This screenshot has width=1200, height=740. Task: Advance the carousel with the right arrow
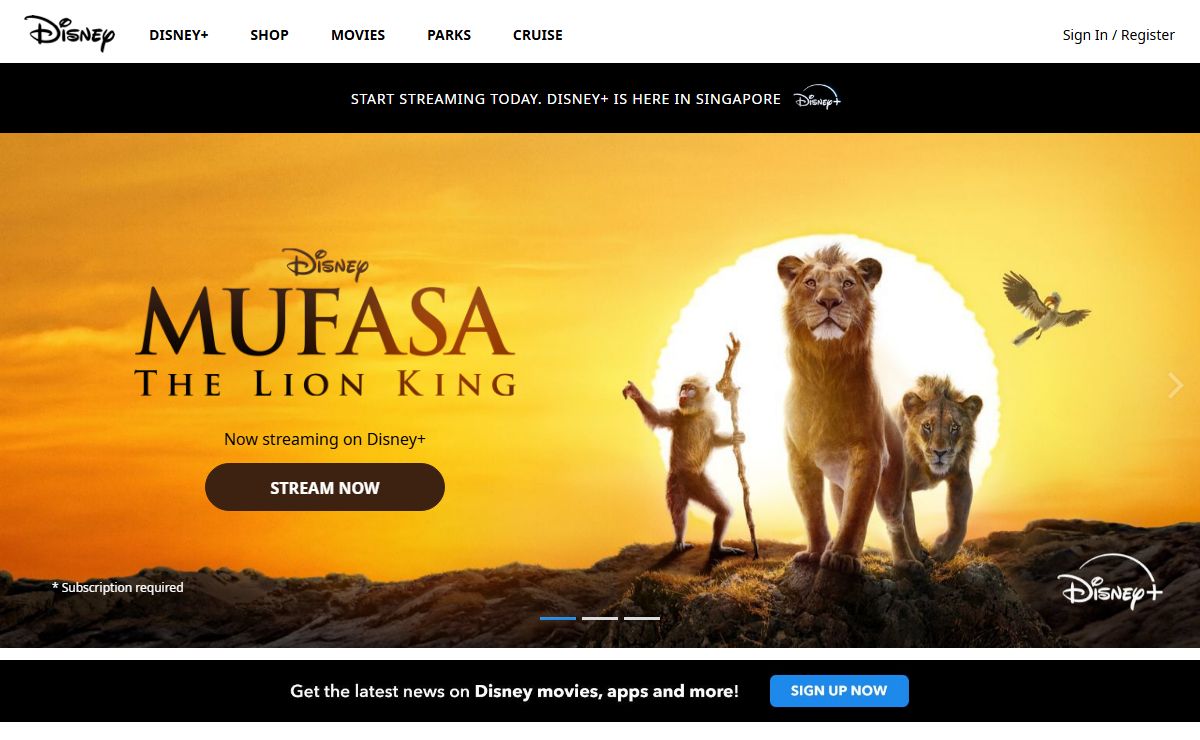tap(1176, 386)
